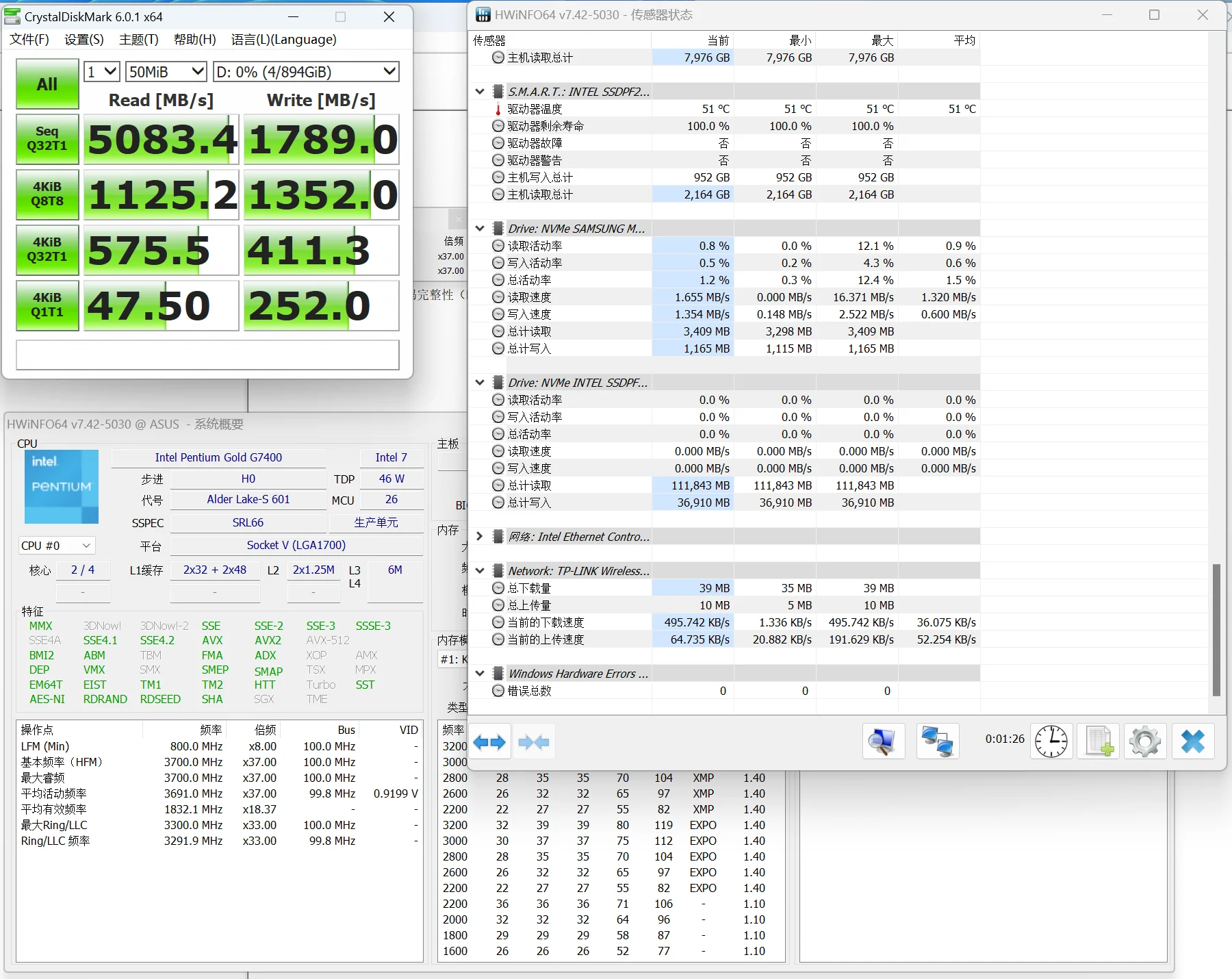
Task: Start logging with the sheet-plus icon
Action: (x=1099, y=741)
